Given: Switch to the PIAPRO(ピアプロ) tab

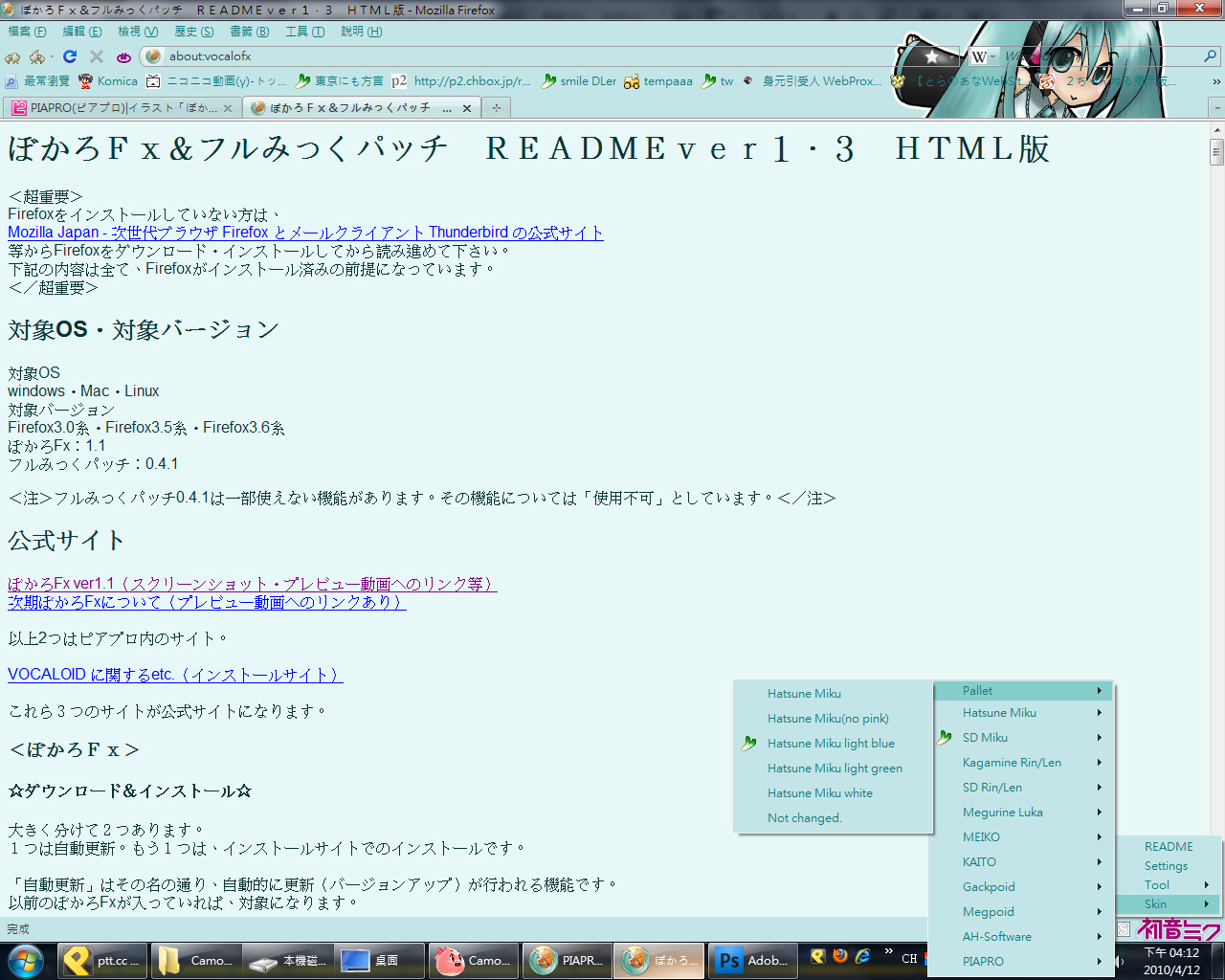Looking at the screenshot, I should tap(122, 107).
